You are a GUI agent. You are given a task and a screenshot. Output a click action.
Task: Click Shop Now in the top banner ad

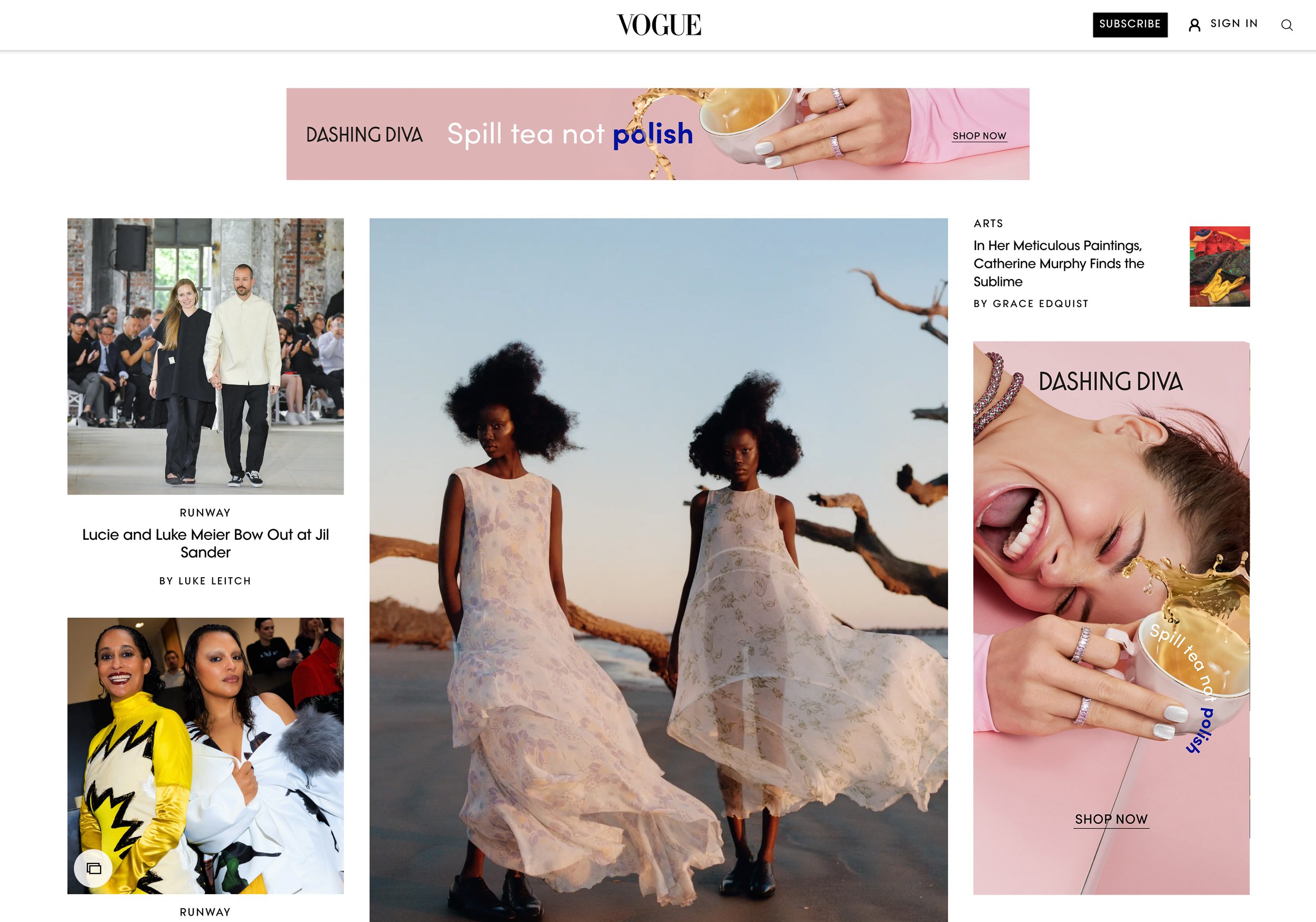click(x=979, y=136)
